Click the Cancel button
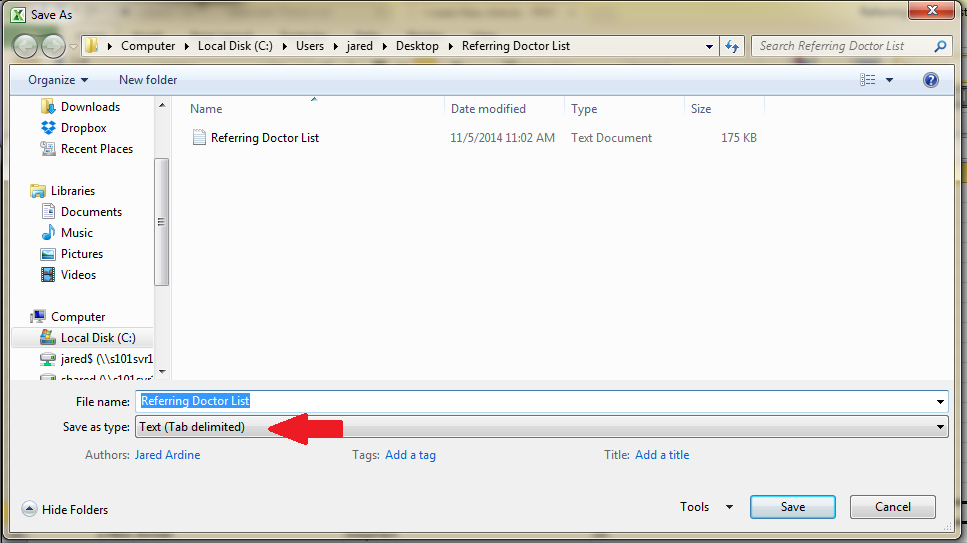Screen dimensions: 967x543 point(892,507)
